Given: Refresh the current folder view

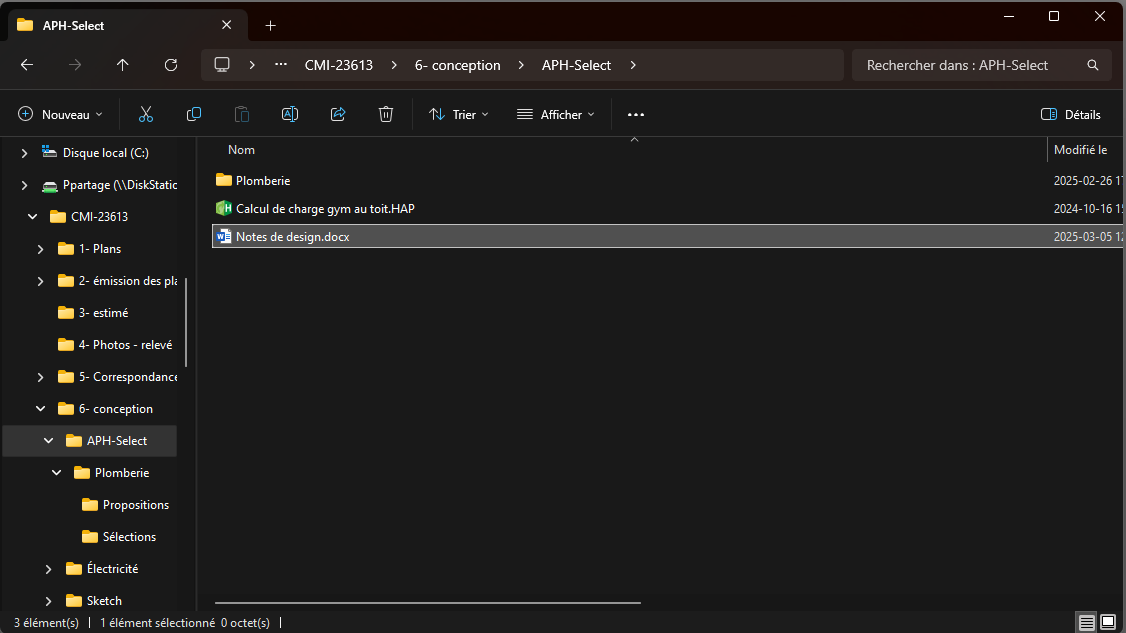Looking at the screenshot, I should (x=171, y=65).
